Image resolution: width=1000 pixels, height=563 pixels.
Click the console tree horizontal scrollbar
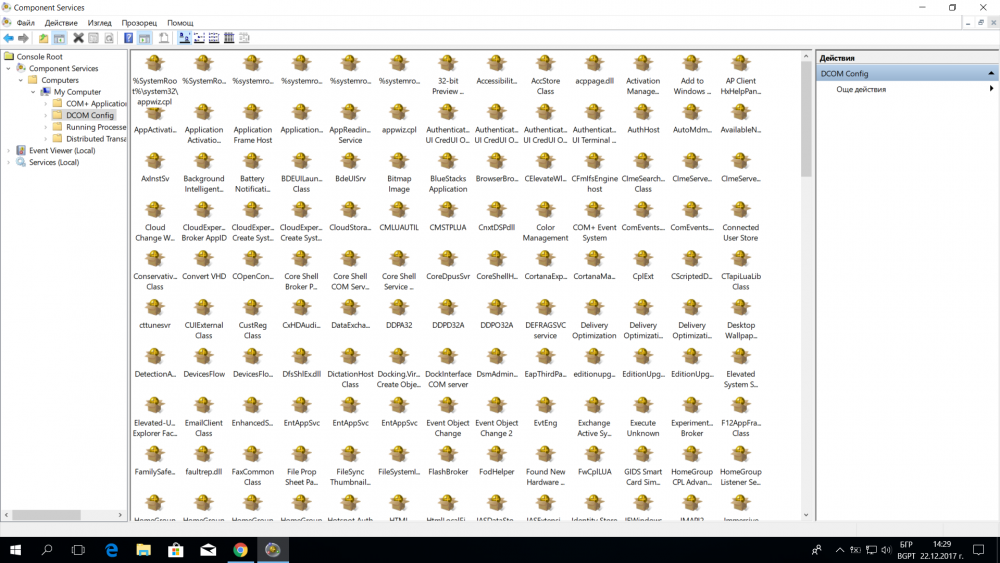tap(46, 515)
